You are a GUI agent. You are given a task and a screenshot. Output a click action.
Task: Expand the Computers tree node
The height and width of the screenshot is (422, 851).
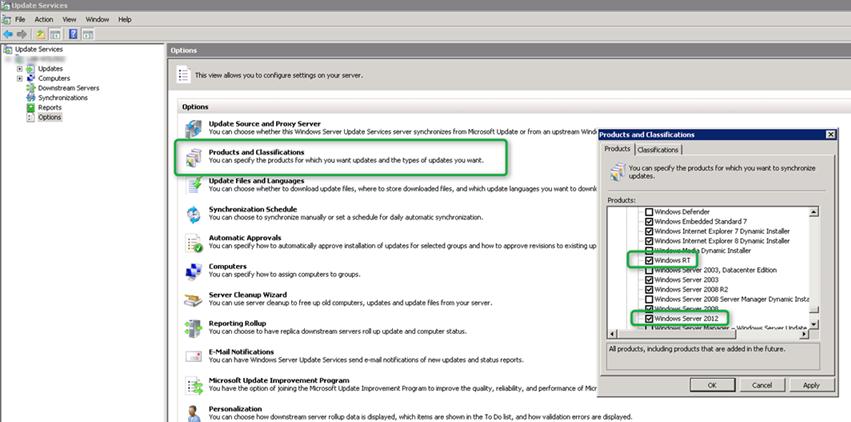(19, 78)
